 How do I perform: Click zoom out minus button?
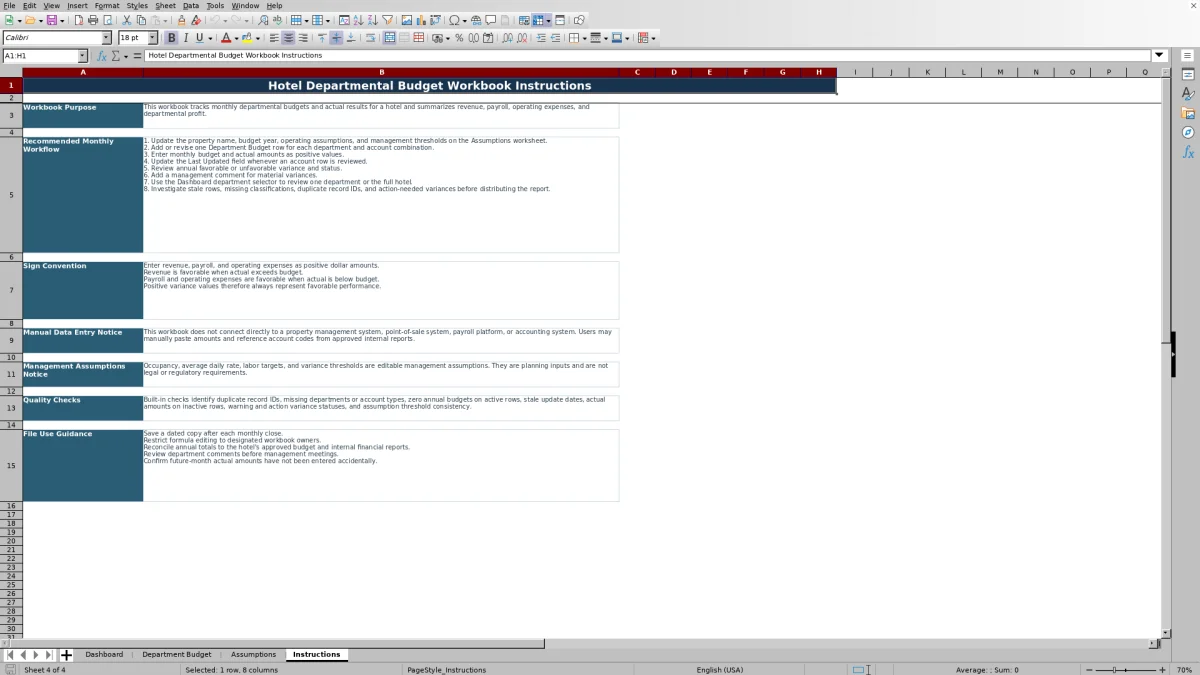coord(1088,669)
